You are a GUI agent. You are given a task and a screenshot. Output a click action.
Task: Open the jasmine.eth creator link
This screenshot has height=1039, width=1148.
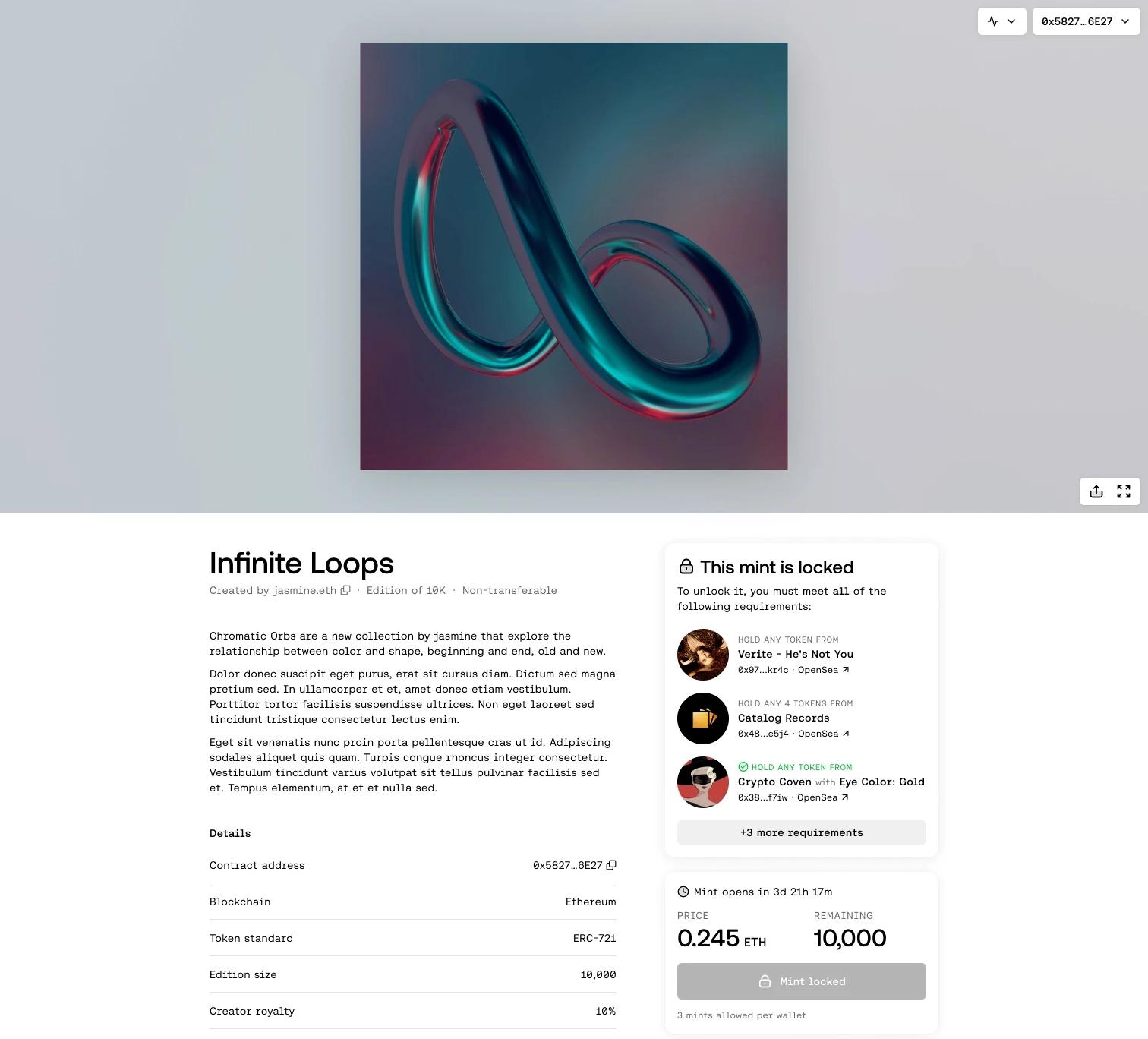pos(304,590)
